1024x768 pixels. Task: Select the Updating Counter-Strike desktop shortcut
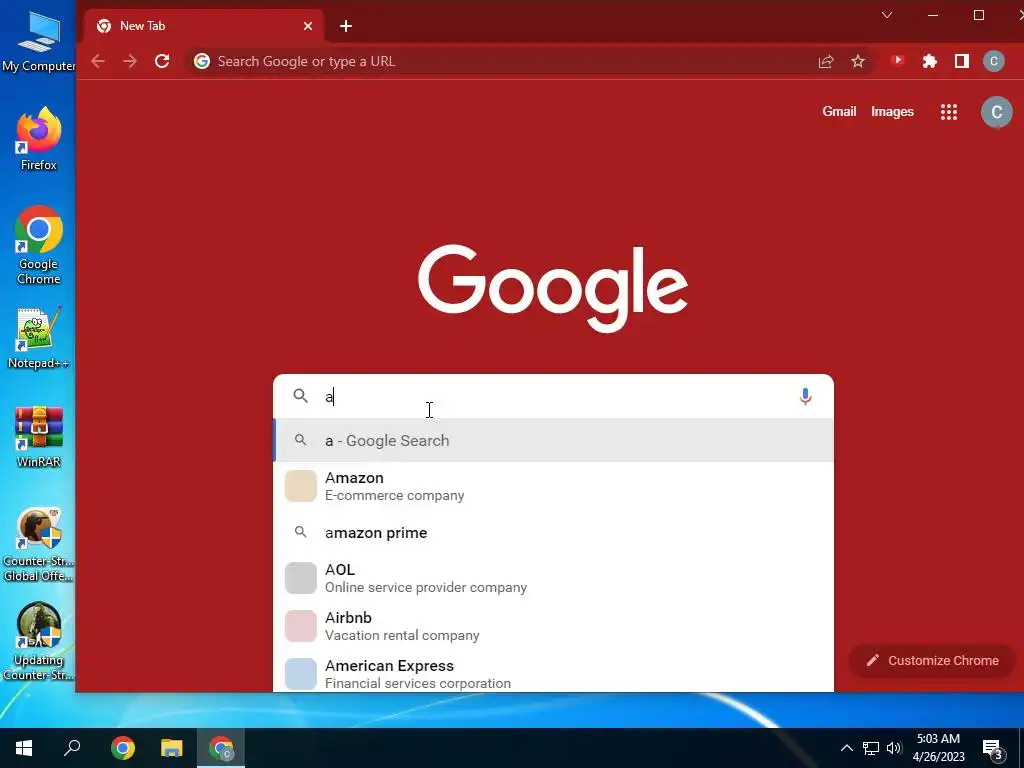(39, 641)
